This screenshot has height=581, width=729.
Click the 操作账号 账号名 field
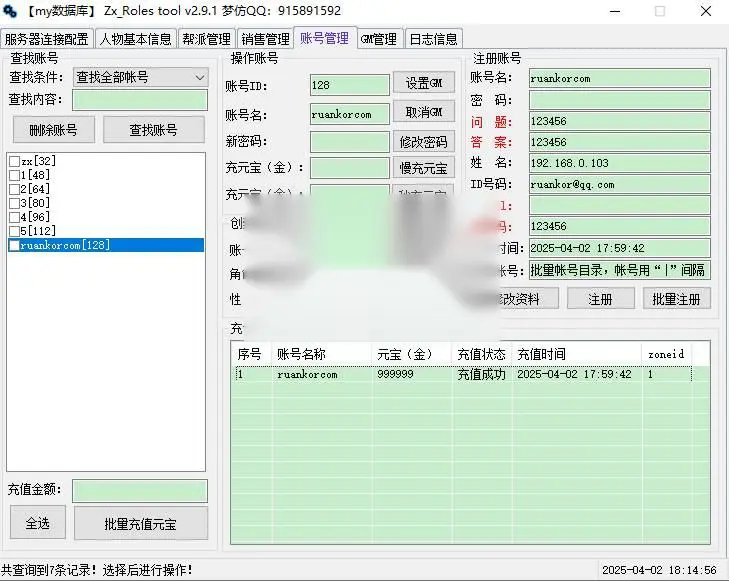click(350, 114)
